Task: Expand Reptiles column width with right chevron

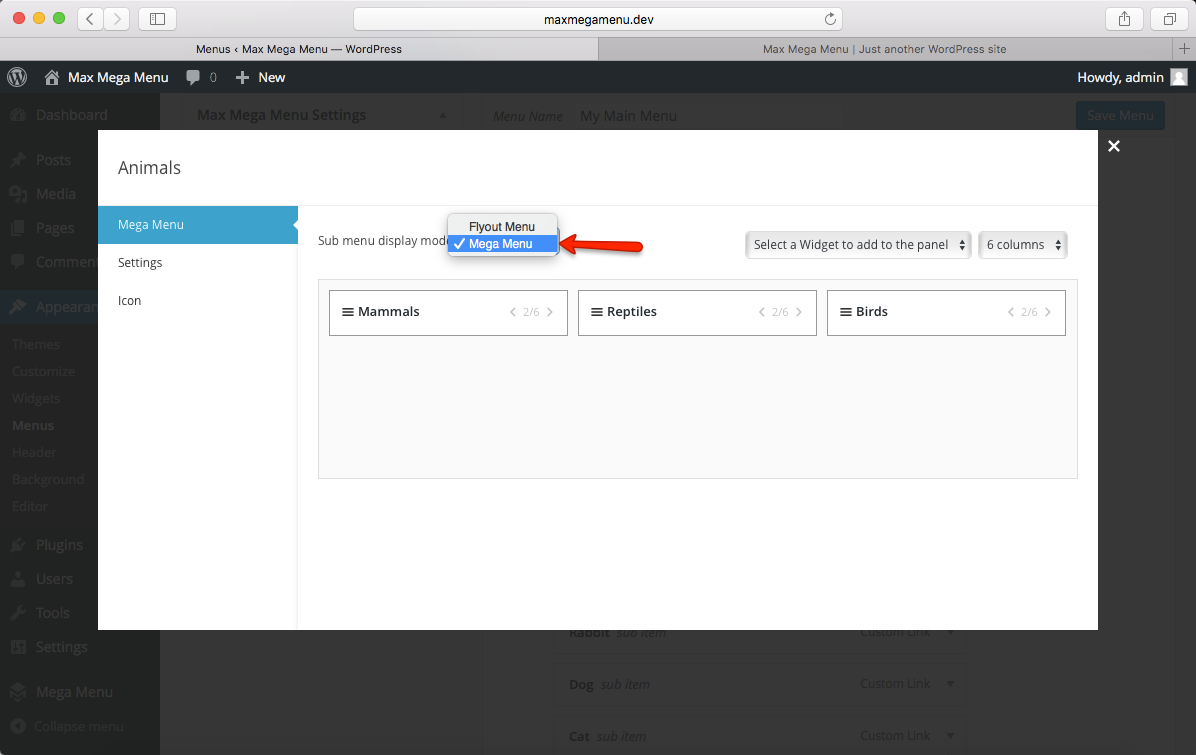Action: (x=799, y=312)
